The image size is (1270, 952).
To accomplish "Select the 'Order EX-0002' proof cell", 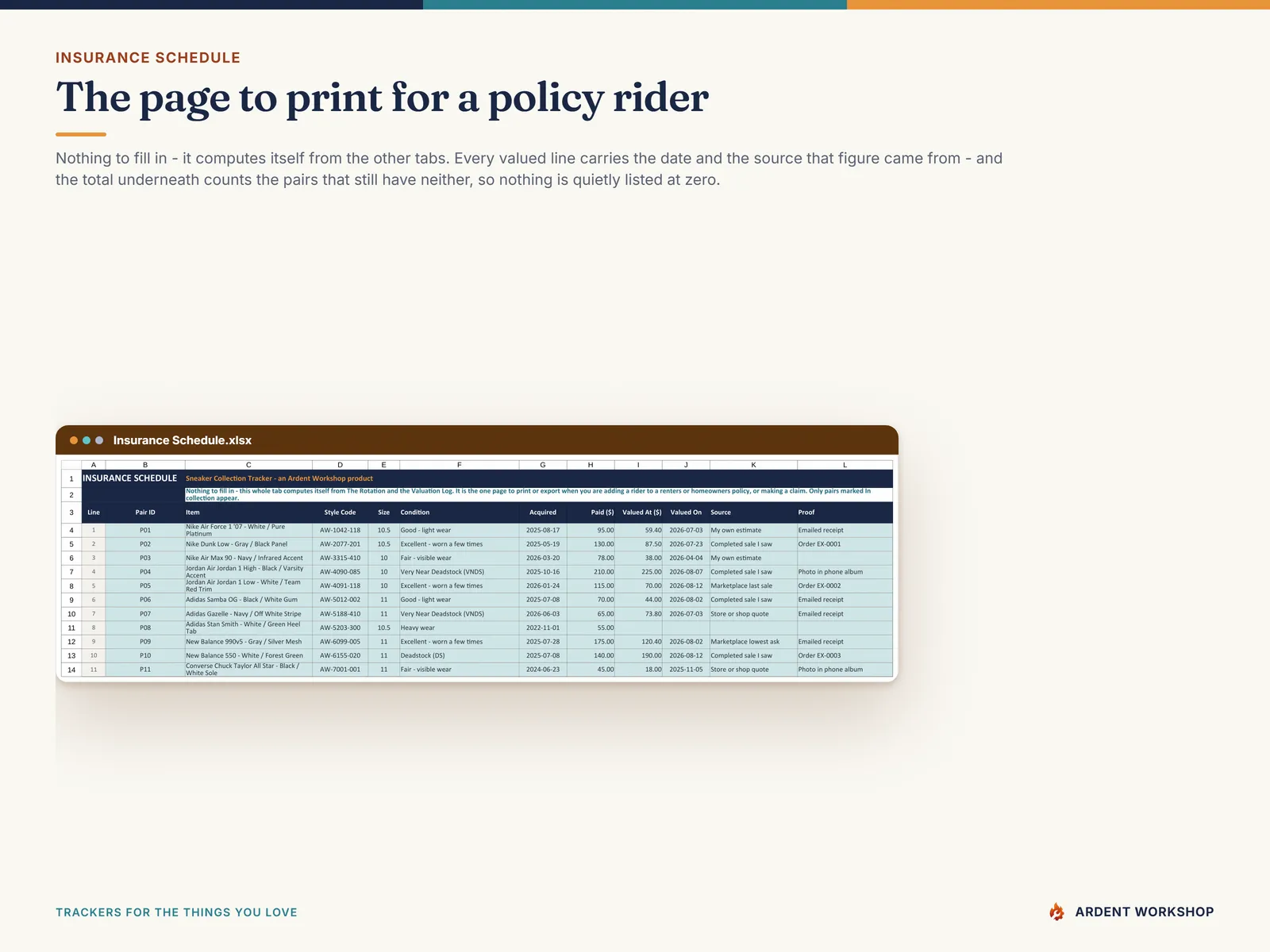I will pyautogui.click(x=845, y=586).
